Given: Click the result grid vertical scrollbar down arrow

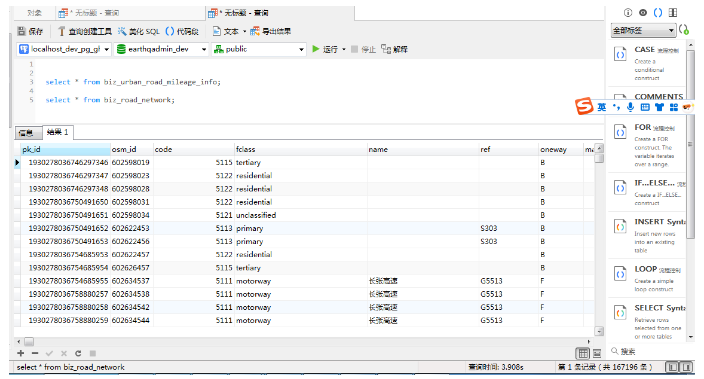Looking at the screenshot, I should coord(598,331).
